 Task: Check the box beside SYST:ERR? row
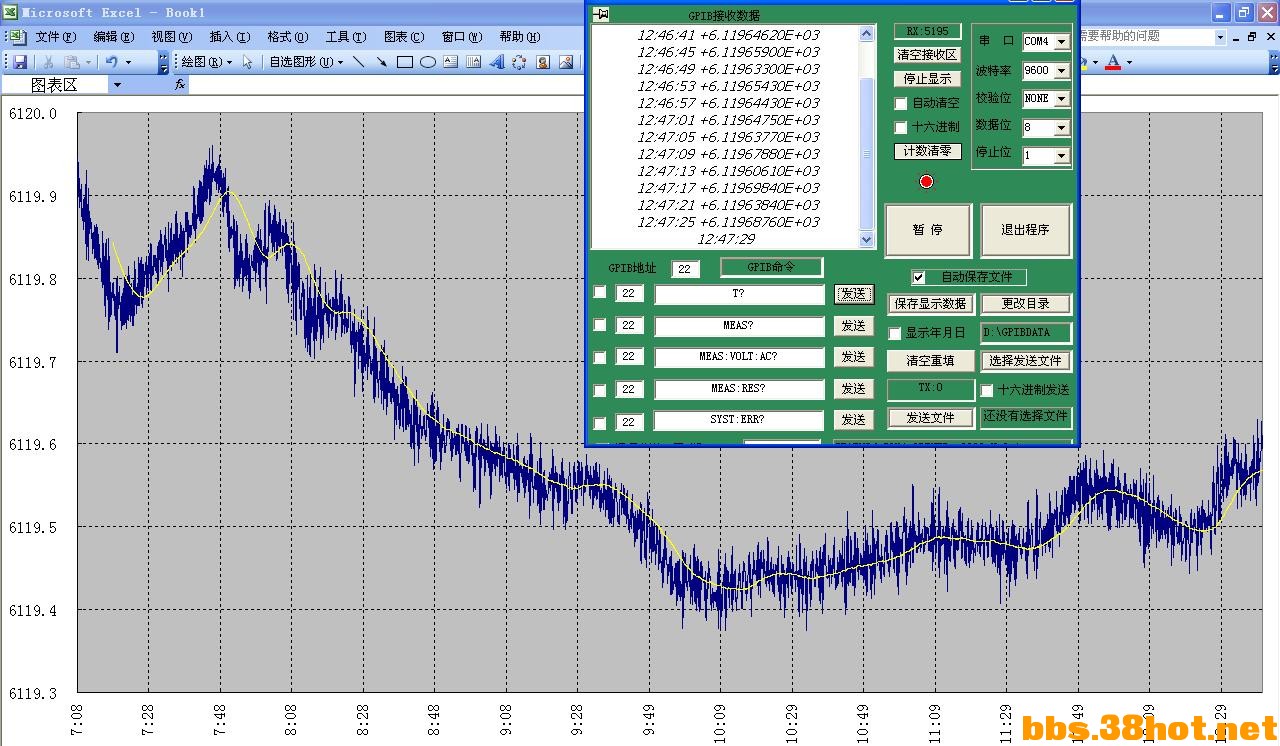point(600,422)
